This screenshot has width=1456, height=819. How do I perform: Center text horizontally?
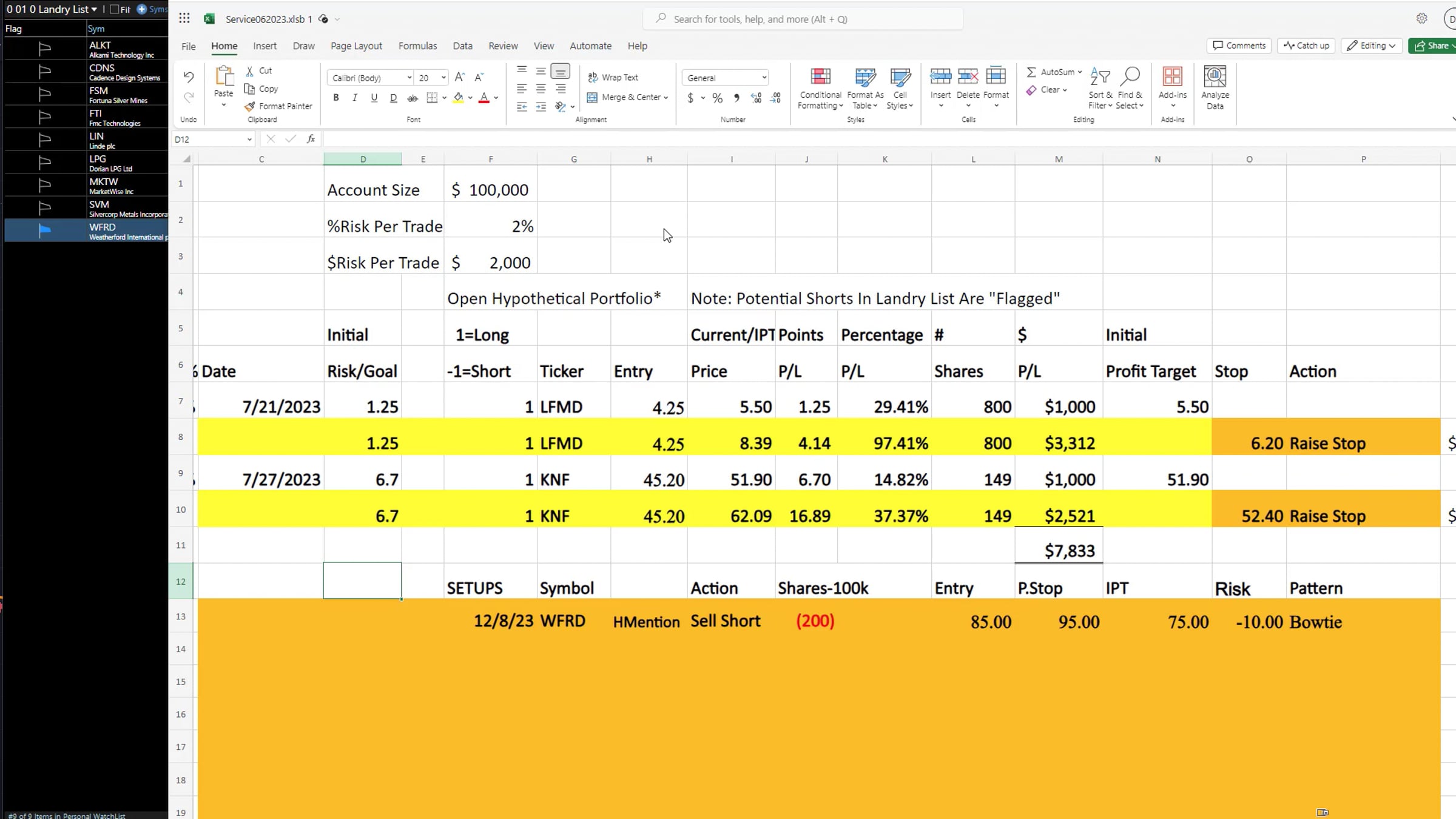[x=541, y=89]
